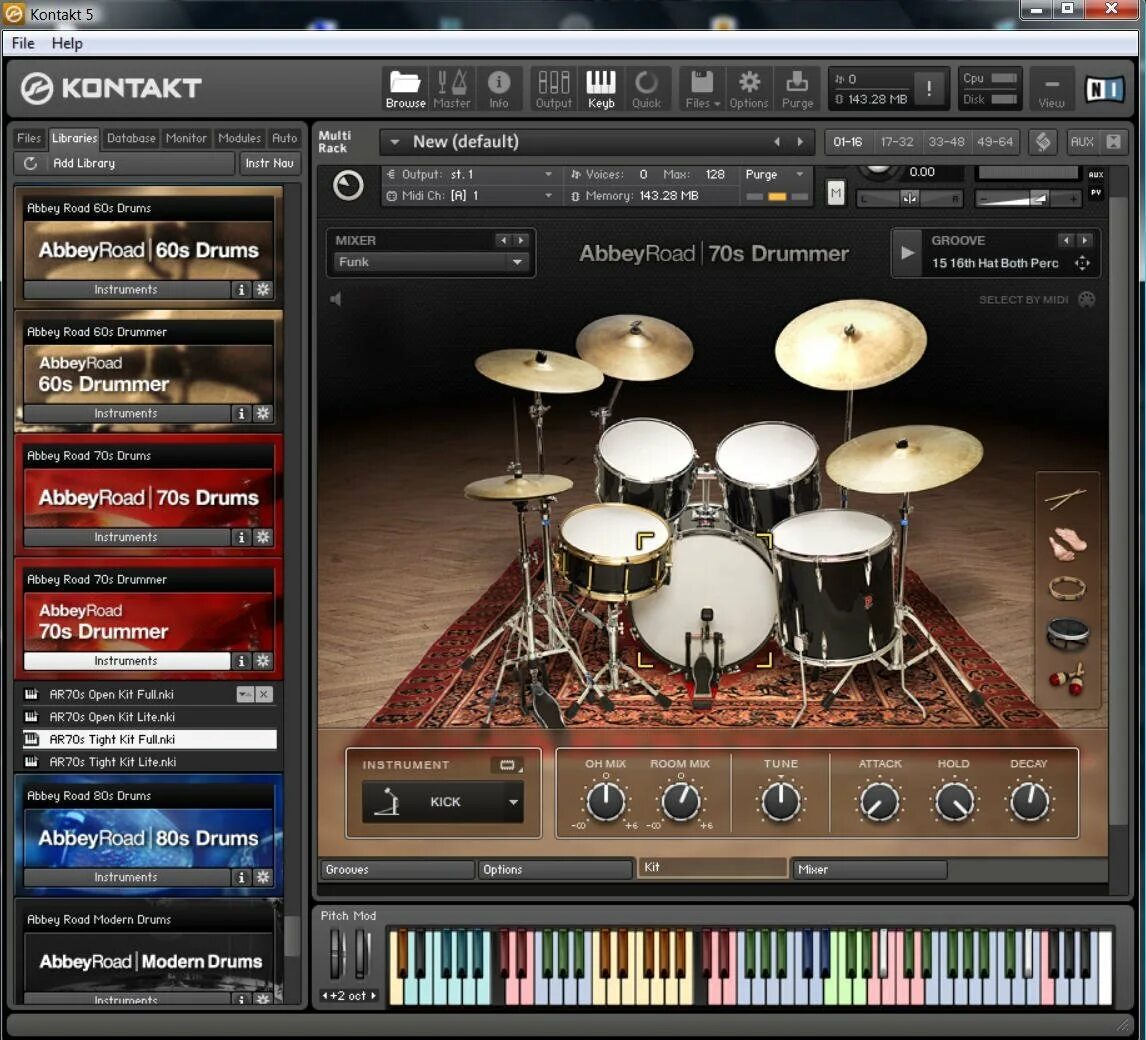Viewport: 1146px width, 1040px height.
Task: Minimize rack with View button
Action: point(1051,89)
